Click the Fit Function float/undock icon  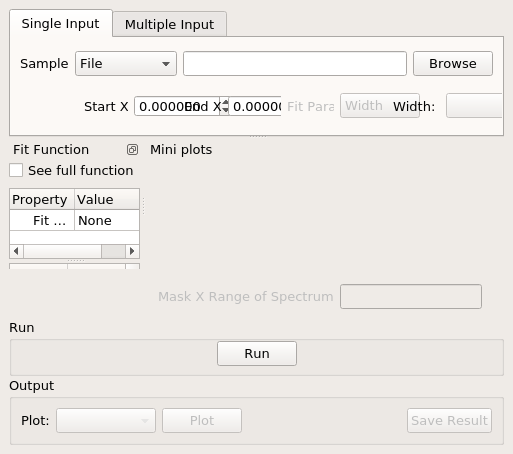132,150
